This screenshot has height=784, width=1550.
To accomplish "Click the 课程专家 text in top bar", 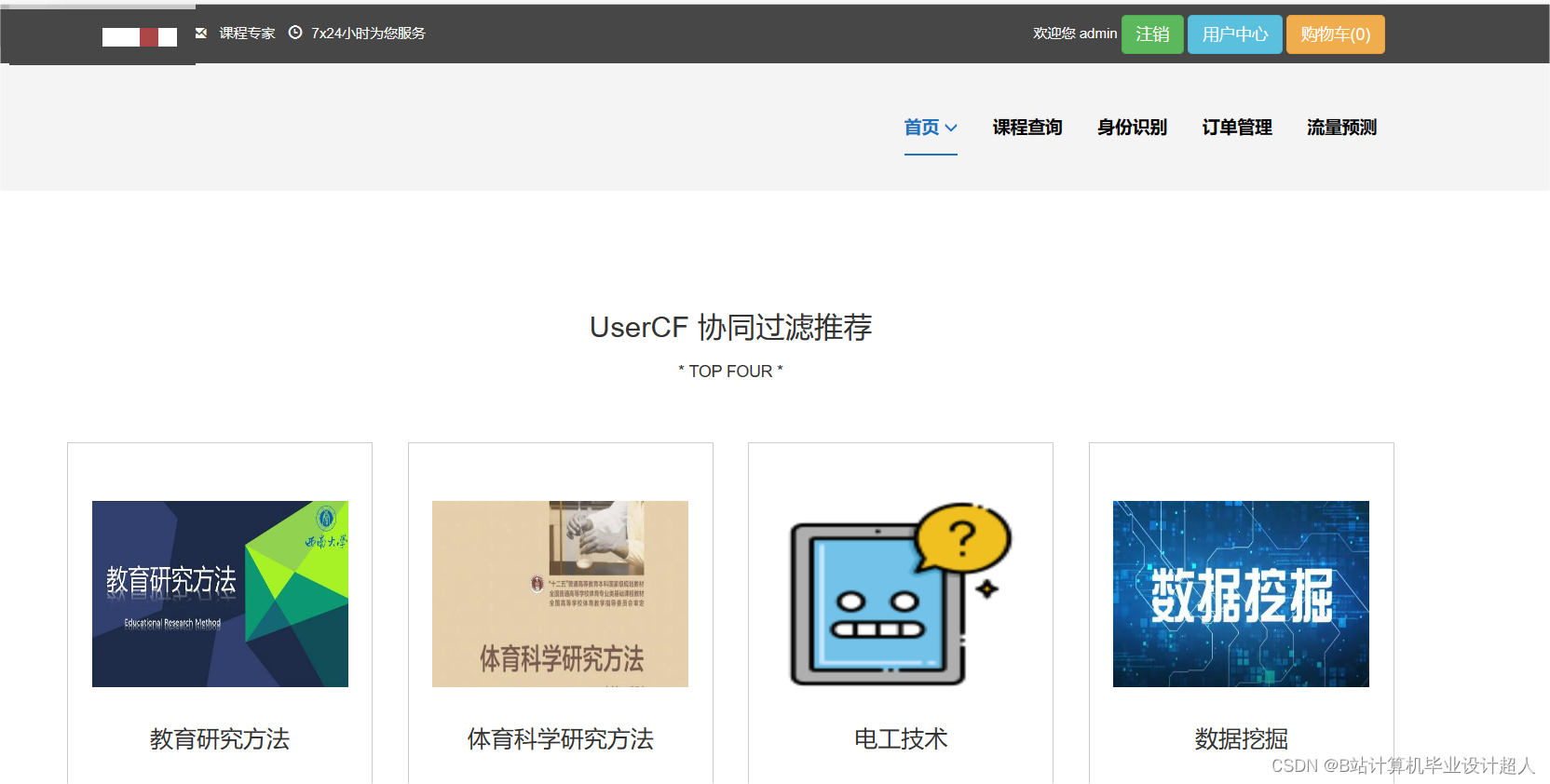I will click(247, 34).
